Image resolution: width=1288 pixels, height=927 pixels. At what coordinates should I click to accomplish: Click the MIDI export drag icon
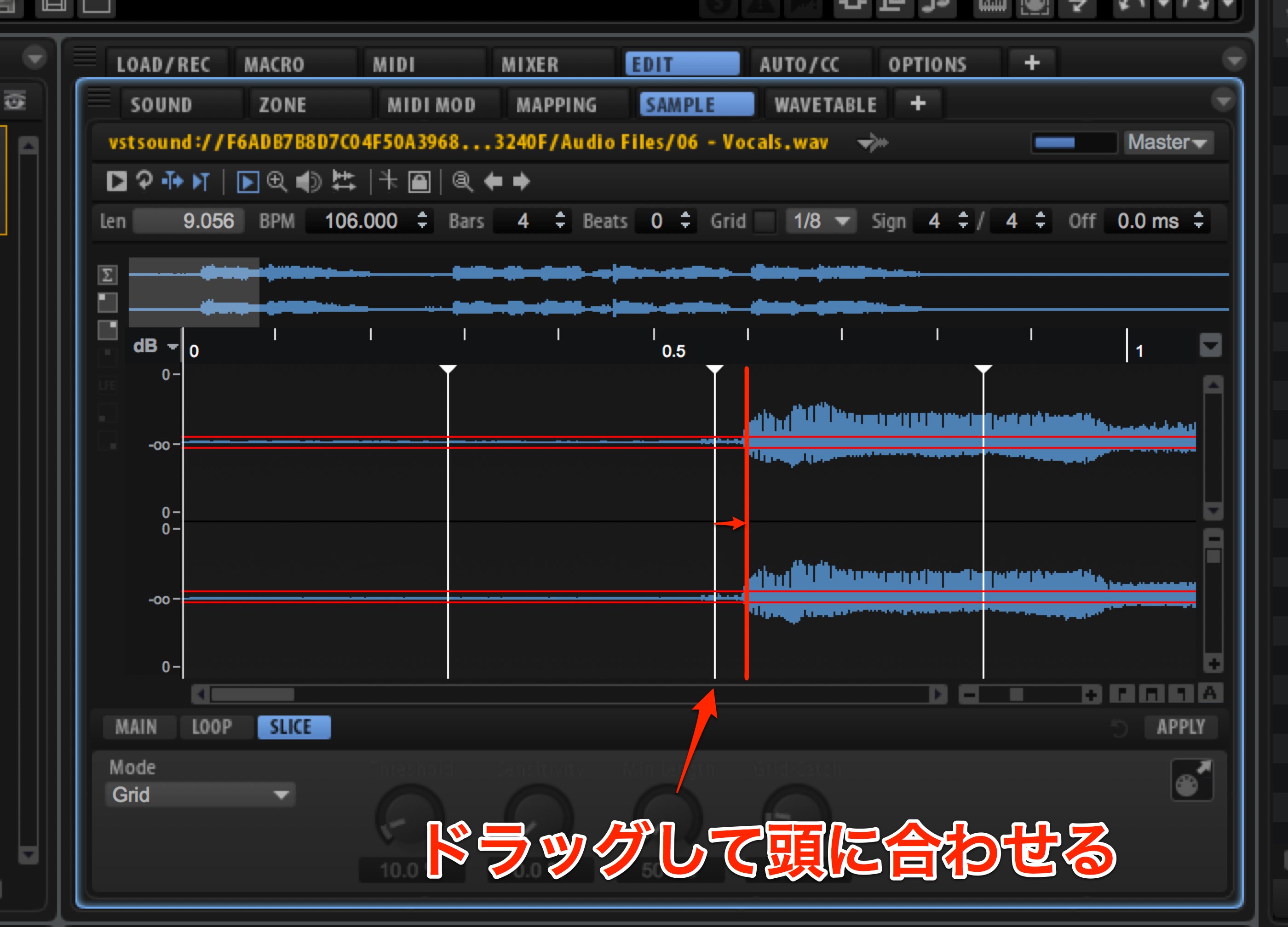(1192, 780)
